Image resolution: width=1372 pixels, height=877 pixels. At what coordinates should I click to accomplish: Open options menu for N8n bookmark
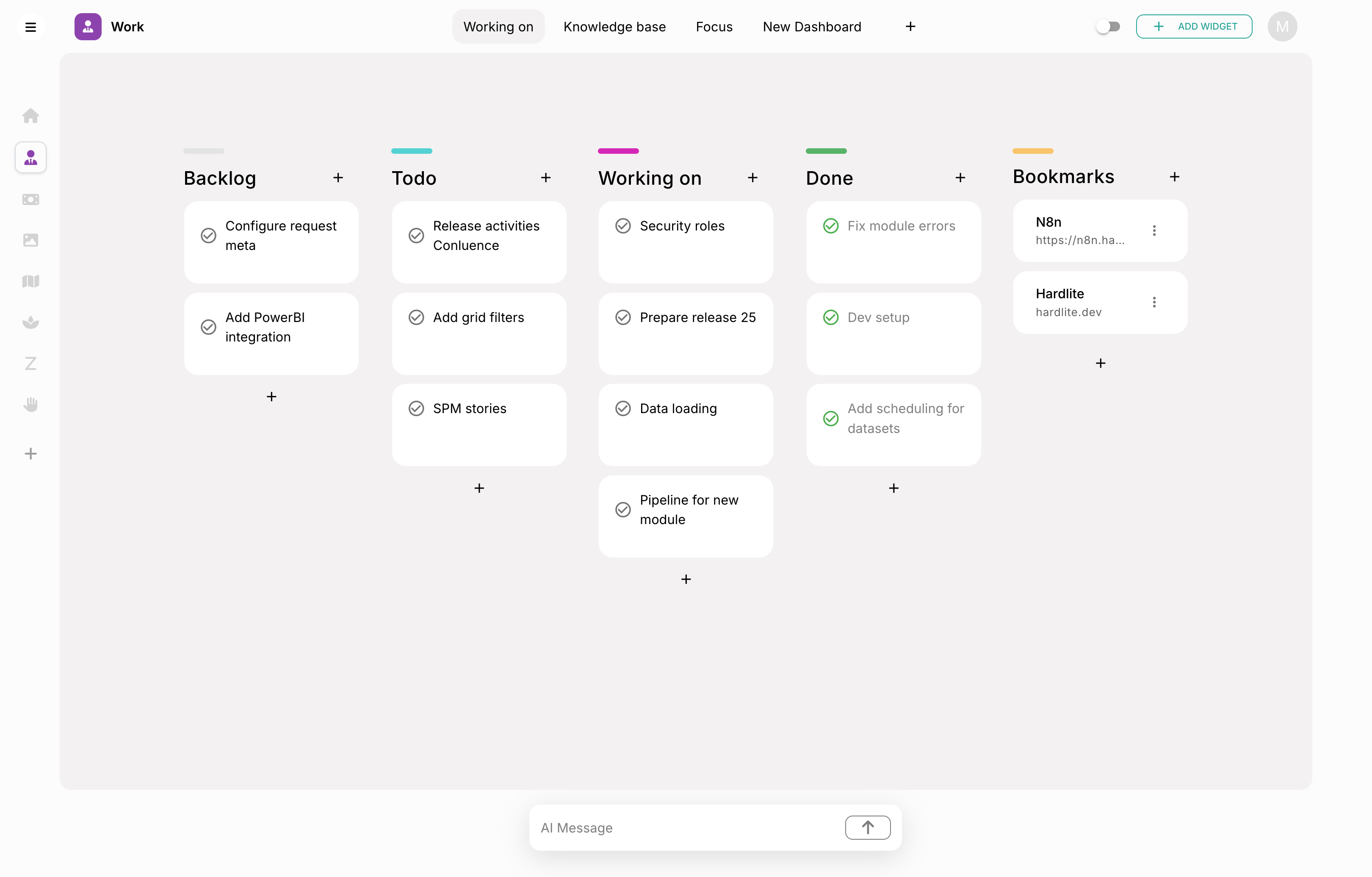(1154, 230)
